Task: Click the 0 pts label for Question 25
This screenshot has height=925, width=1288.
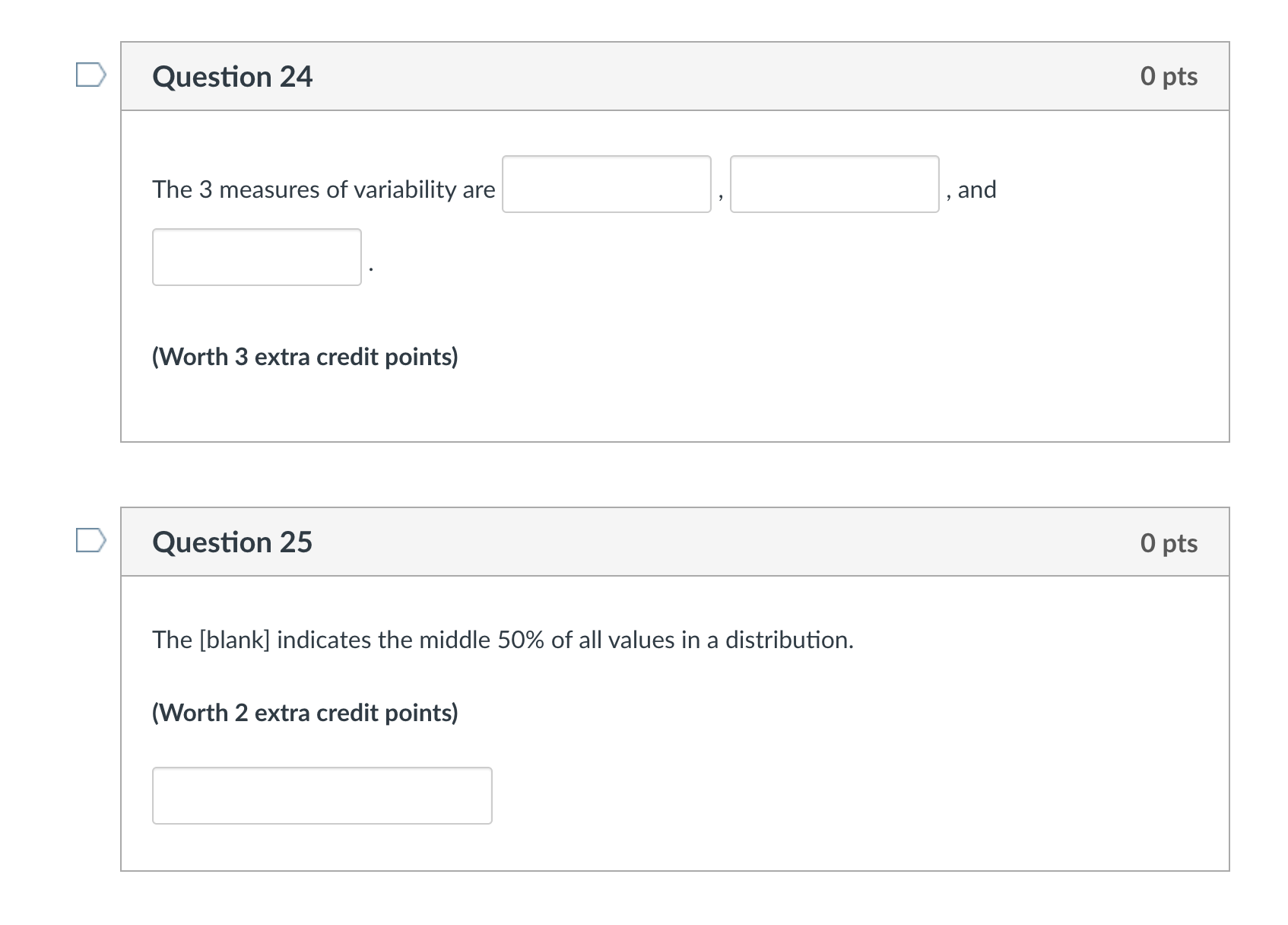Action: coord(1169,542)
